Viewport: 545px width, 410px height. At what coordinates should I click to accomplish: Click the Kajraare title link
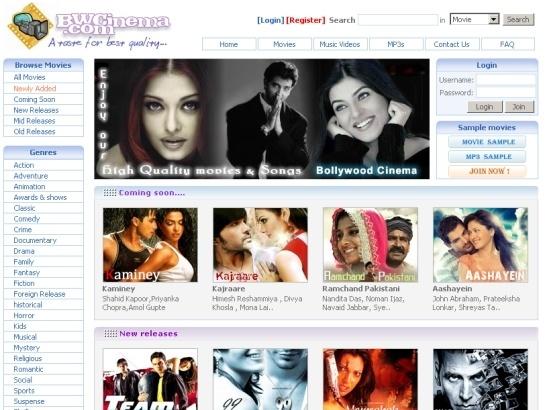point(229,288)
